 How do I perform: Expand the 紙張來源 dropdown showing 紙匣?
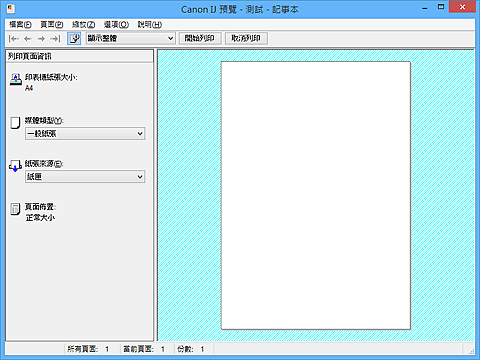click(85, 177)
